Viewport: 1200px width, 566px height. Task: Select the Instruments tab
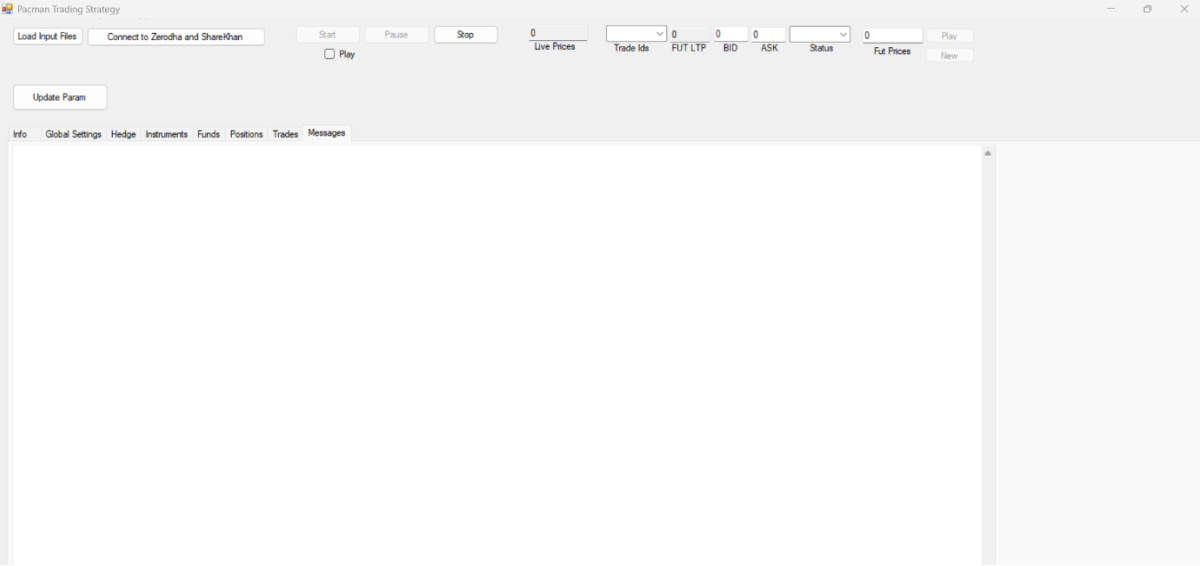166,134
